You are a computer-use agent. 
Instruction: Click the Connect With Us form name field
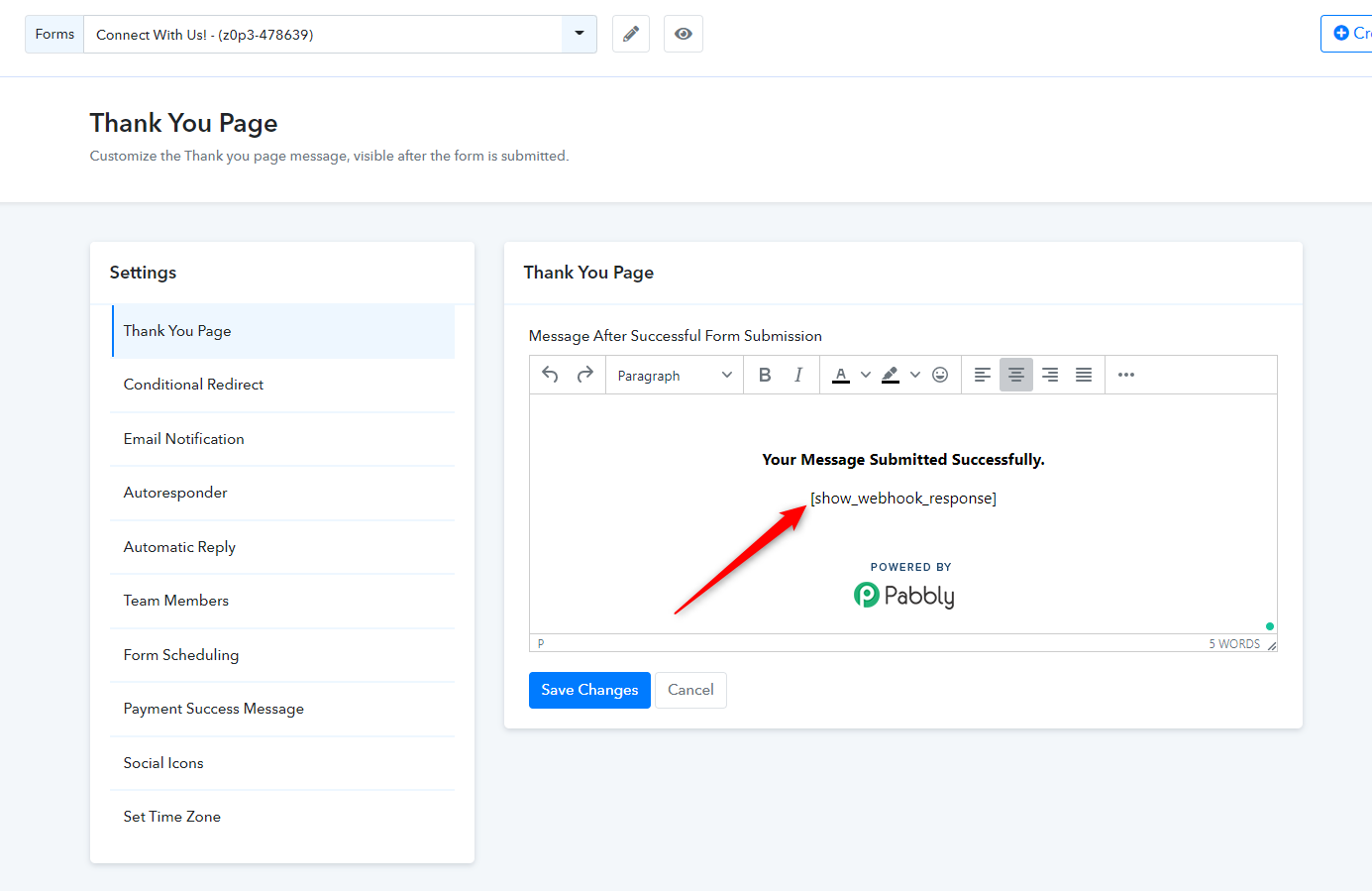pyautogui.click(x=323, y=34)
